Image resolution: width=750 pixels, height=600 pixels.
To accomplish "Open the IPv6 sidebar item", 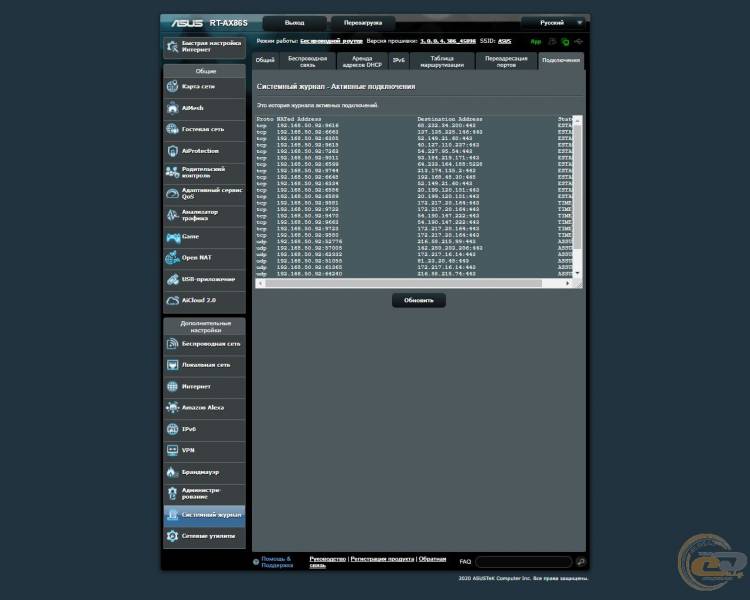I will [x=204, y=430].
